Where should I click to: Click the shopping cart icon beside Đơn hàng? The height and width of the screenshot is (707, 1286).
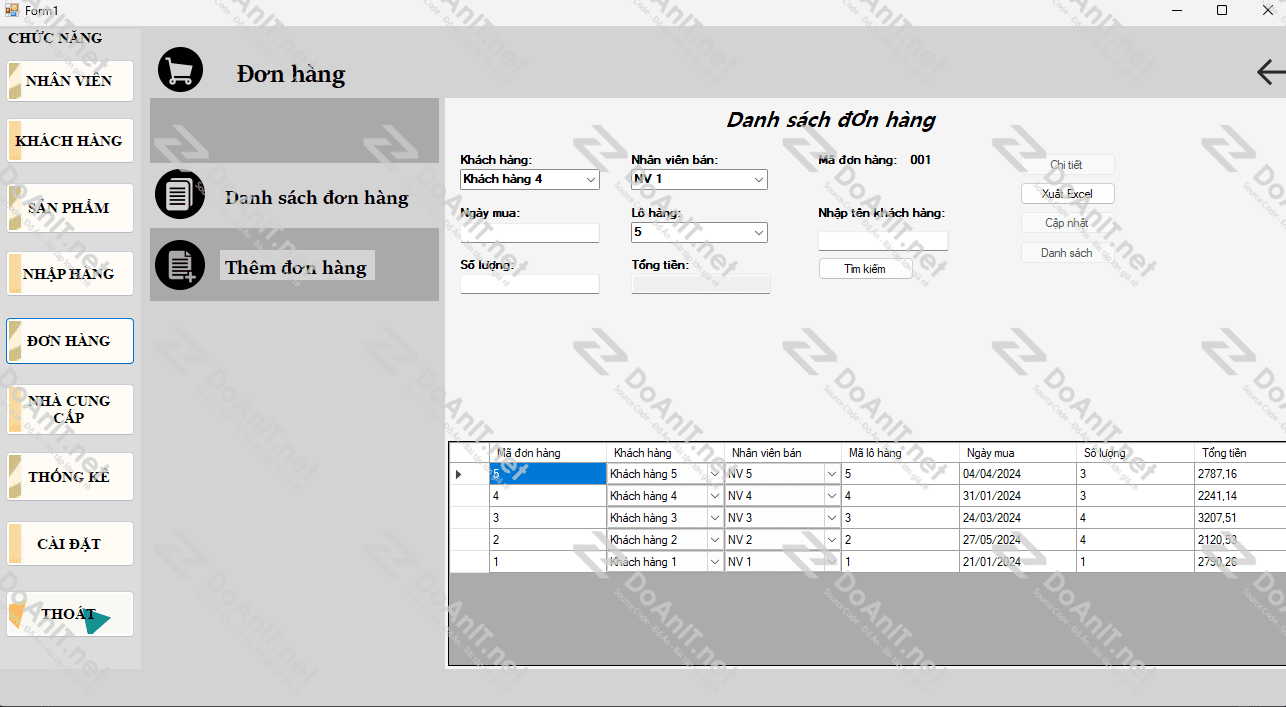[x=180, y=70]
